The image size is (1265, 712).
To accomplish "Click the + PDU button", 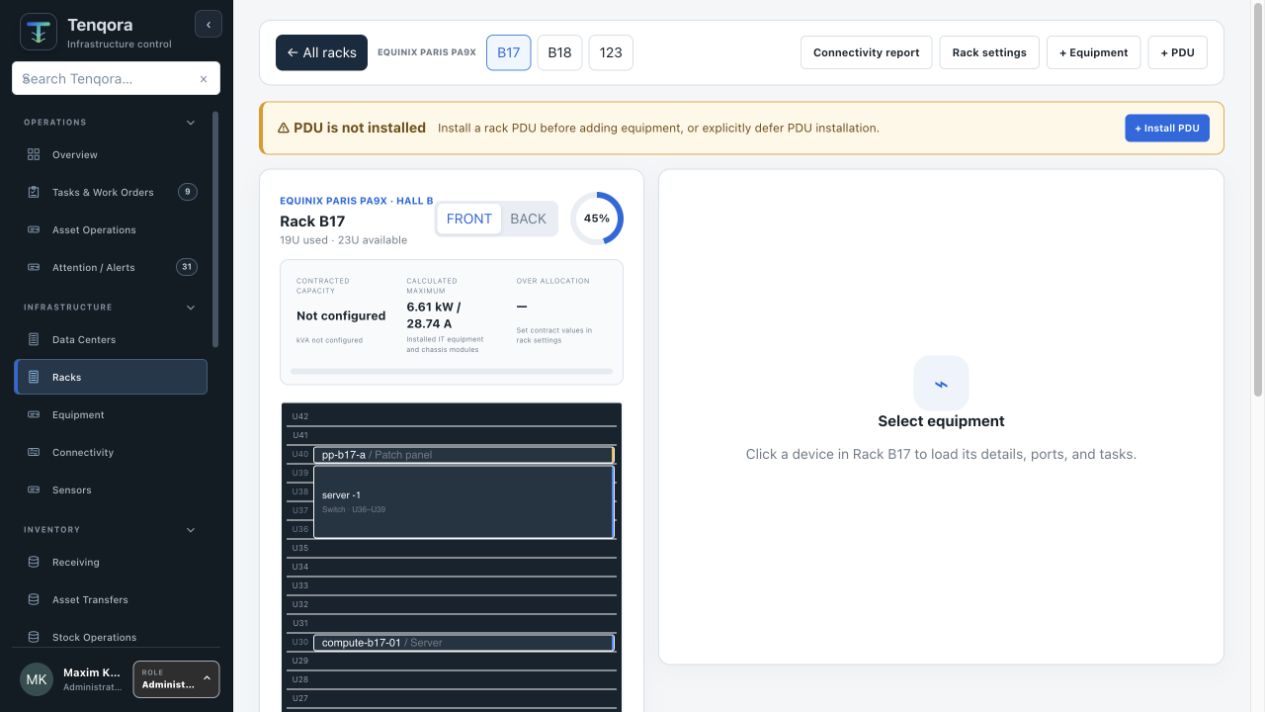I will [1177, 53].
